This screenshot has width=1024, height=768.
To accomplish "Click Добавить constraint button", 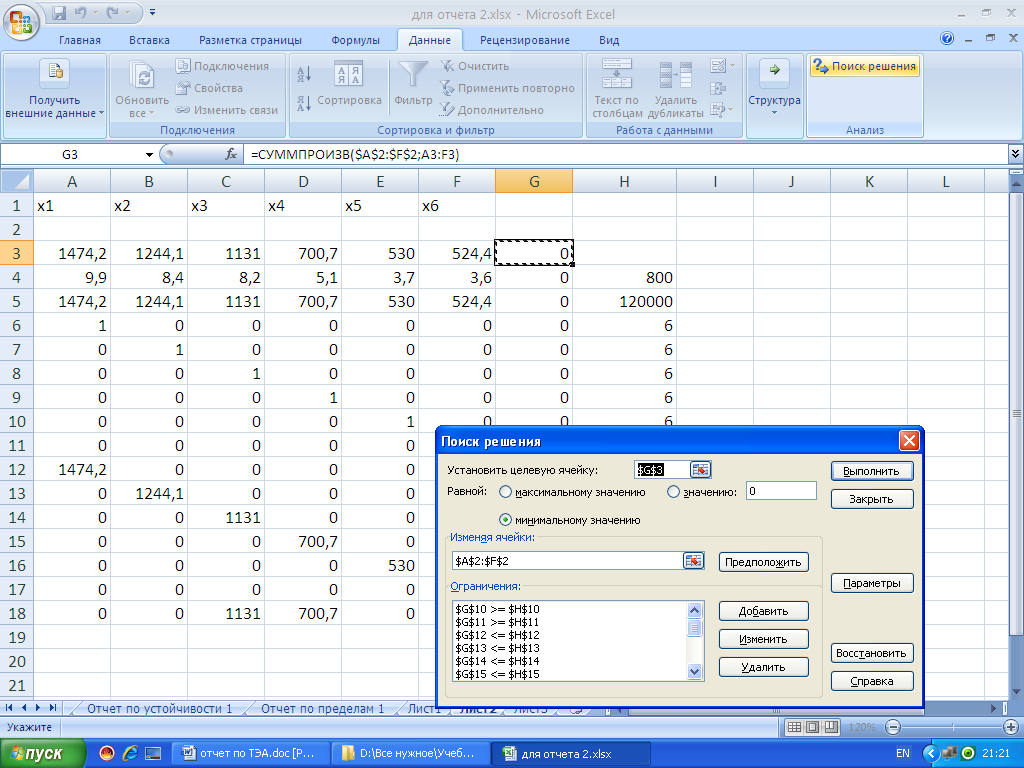I will click(763, 611).
